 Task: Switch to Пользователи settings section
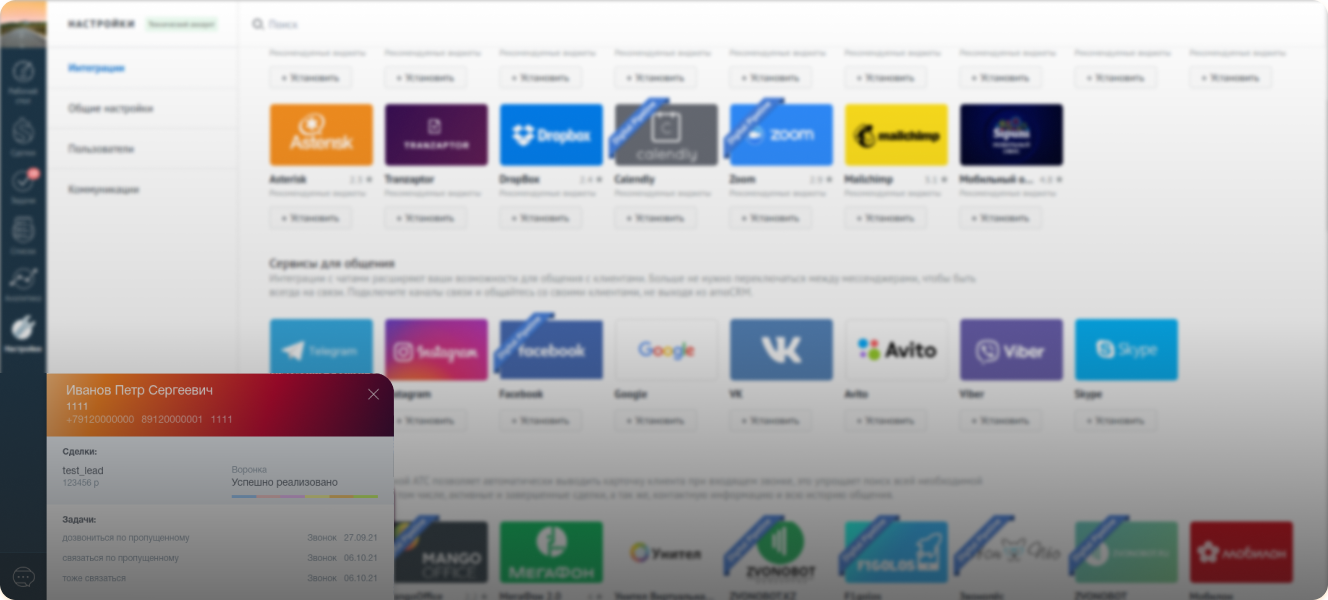(x=101, y=149)
